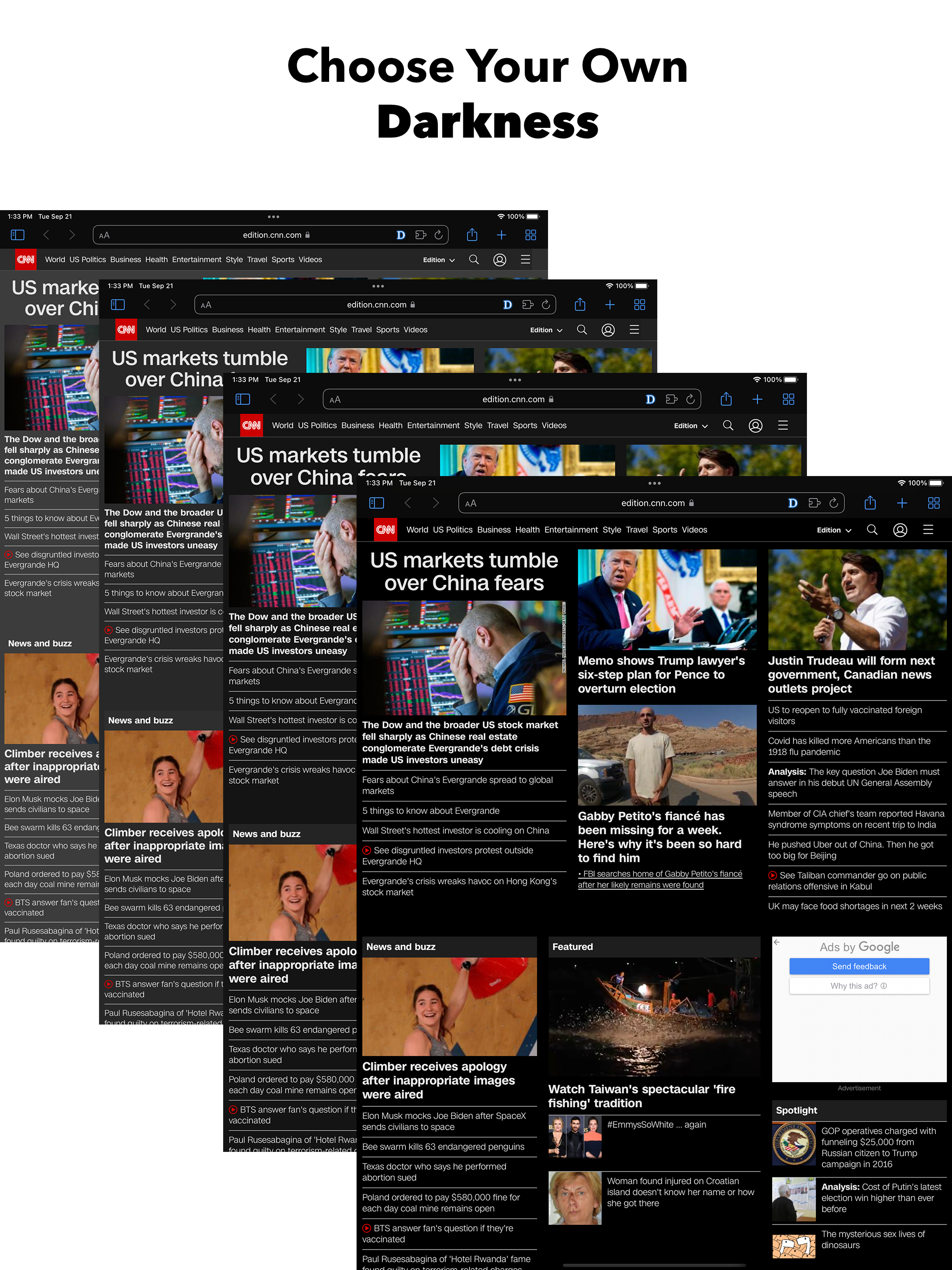Tap the Share icon in the frontmost toolbar
The width and height of the screenshot is (952, 1270).
tap(870, 503)
